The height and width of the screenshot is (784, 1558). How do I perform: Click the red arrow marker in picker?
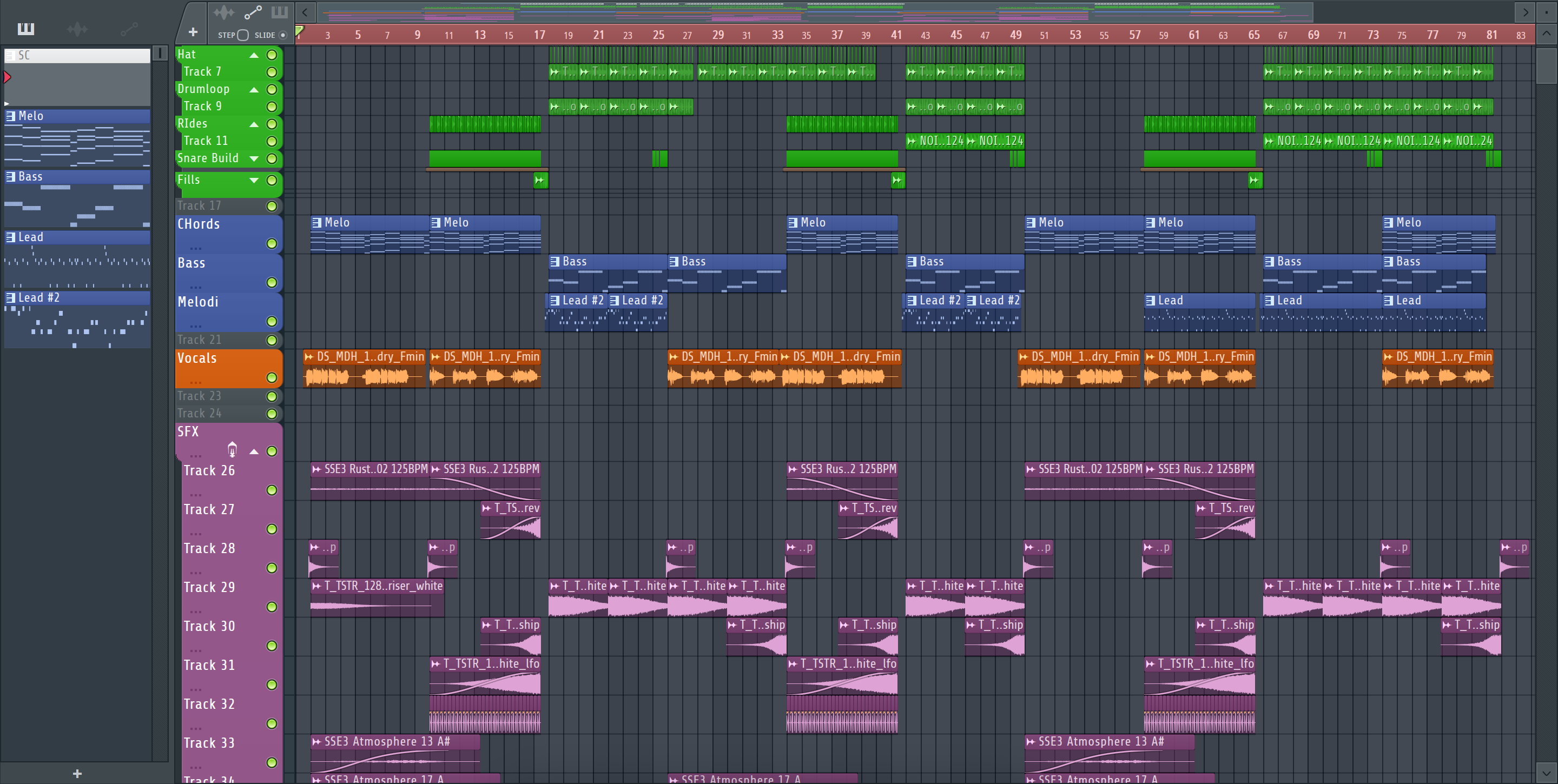coord(7,77)
